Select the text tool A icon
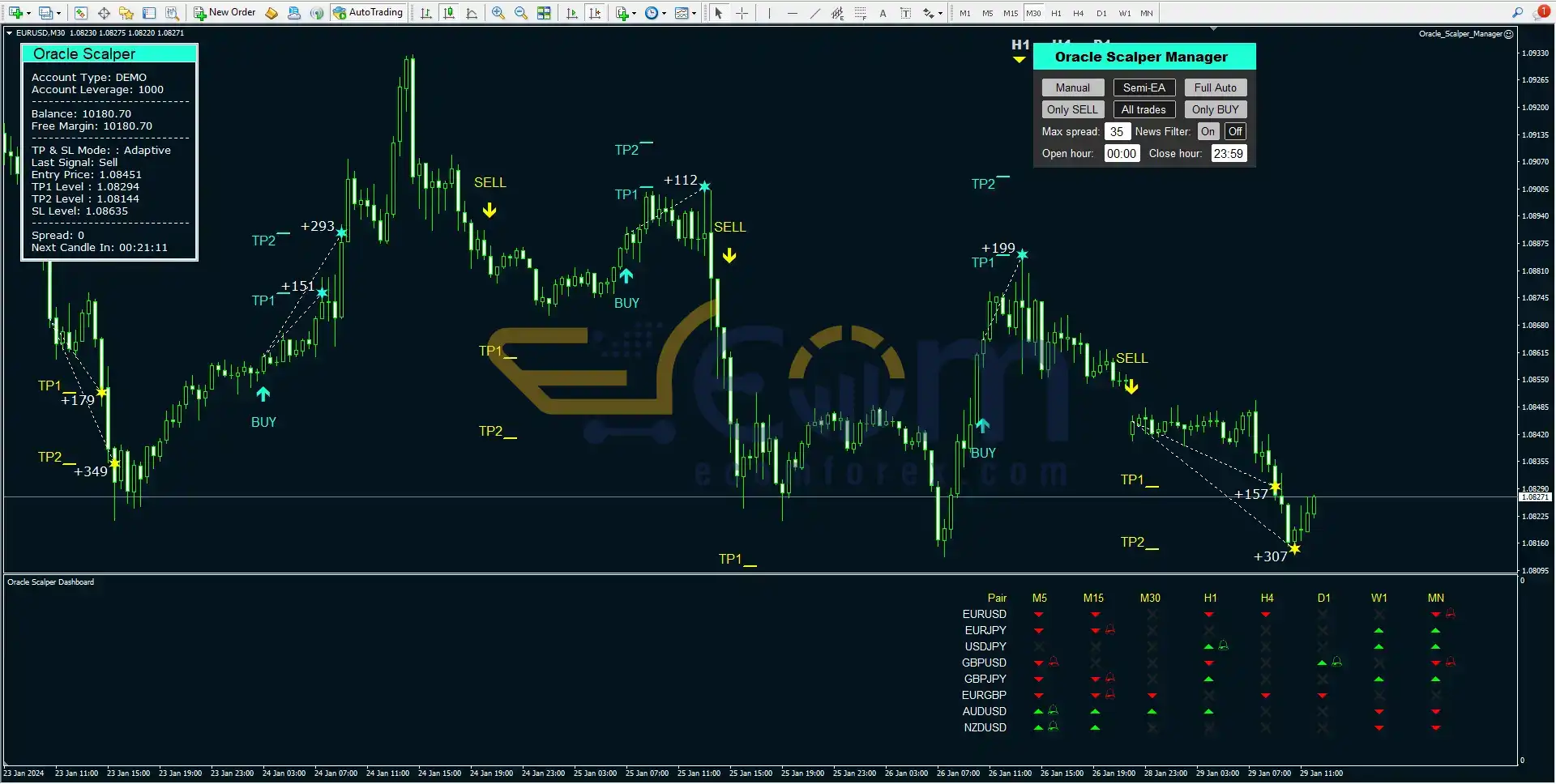 pos(883,13)
